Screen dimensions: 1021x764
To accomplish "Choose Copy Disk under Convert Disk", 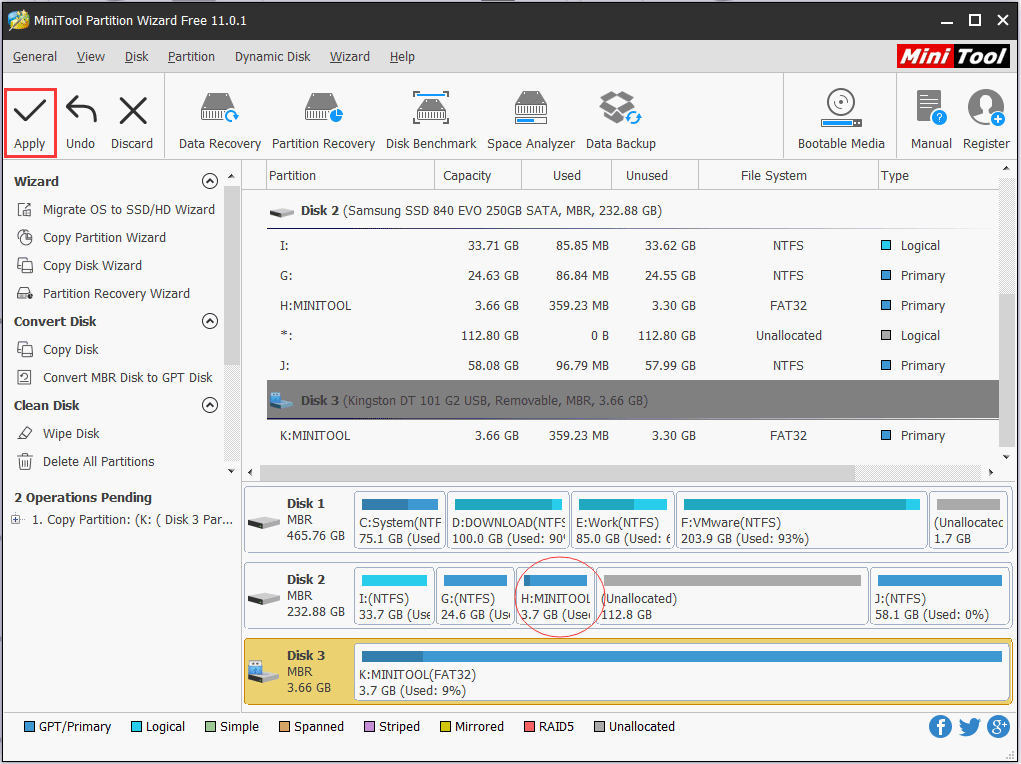I will pos(57,350).
